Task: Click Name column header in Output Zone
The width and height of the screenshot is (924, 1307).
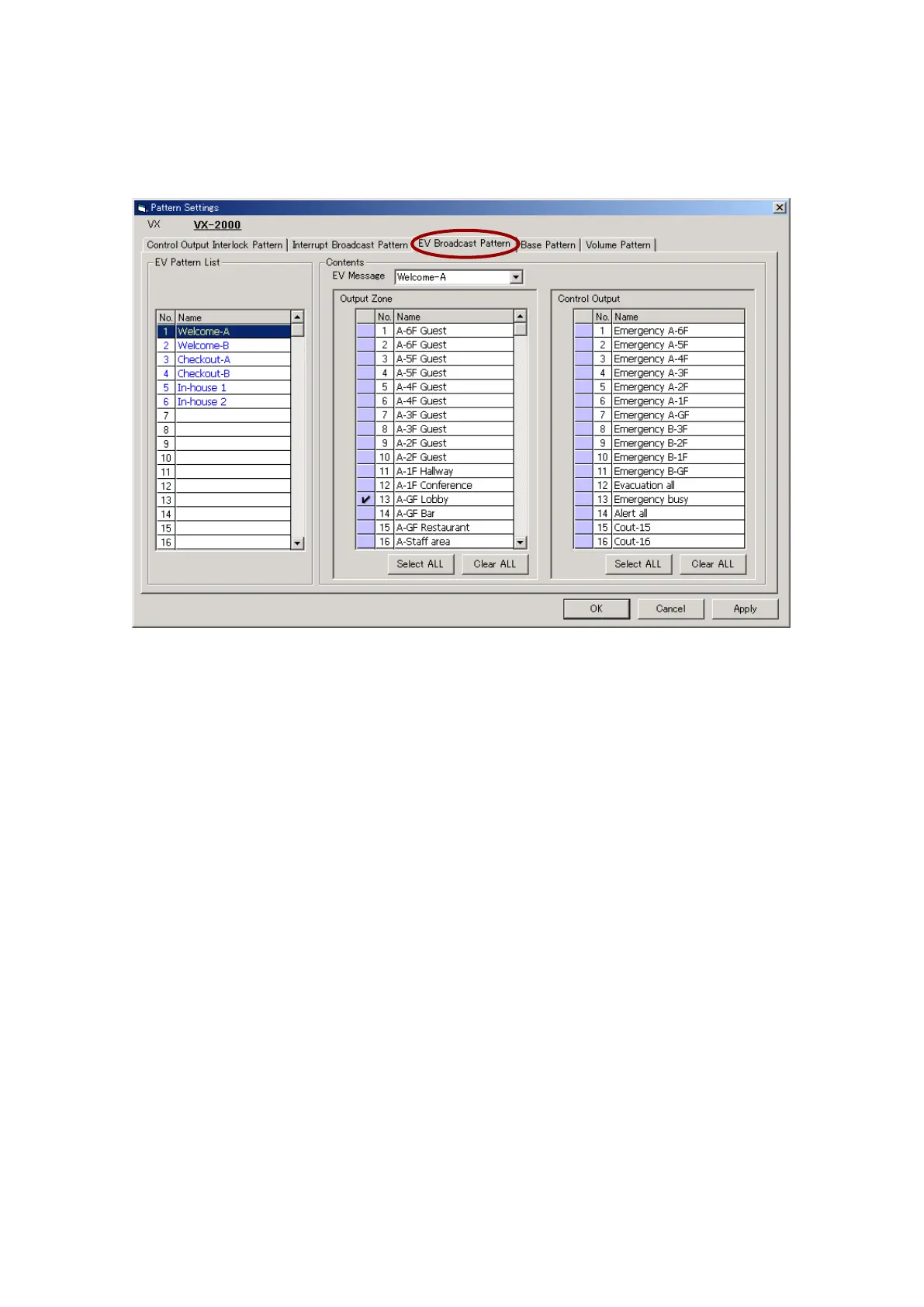Action: [454, 317]
